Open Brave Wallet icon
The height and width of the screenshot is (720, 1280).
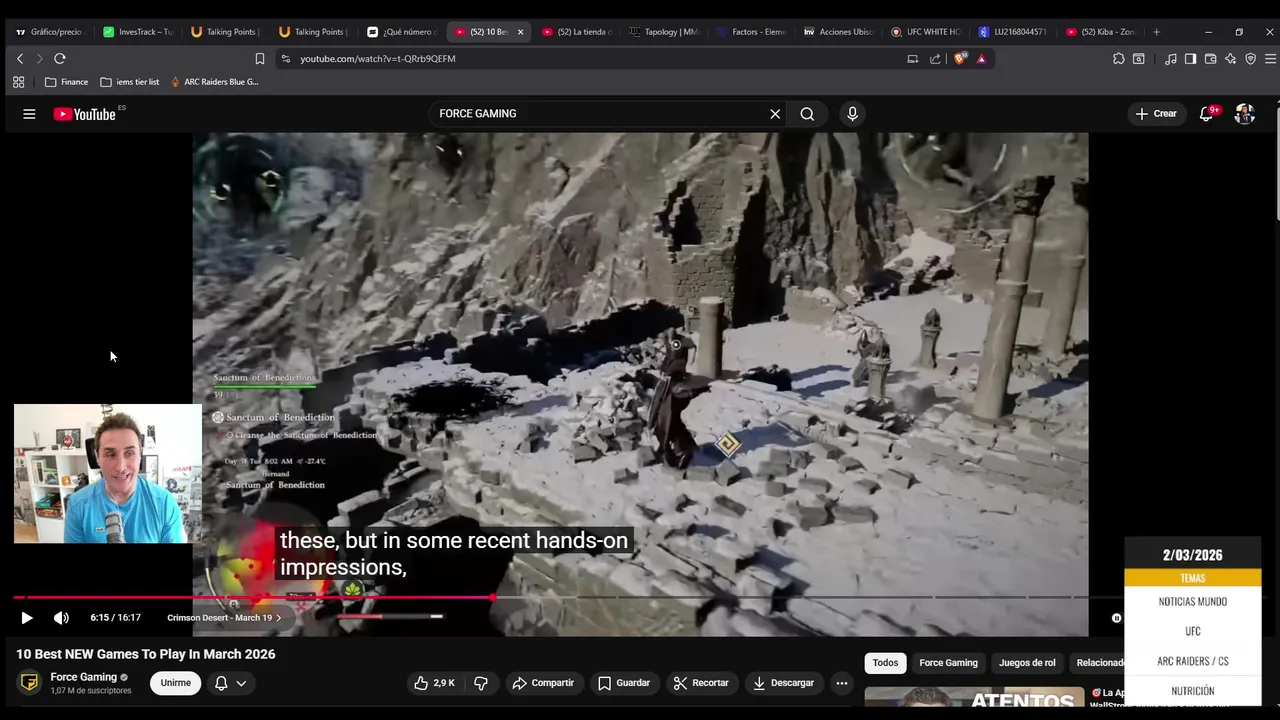click(1210, 59)
